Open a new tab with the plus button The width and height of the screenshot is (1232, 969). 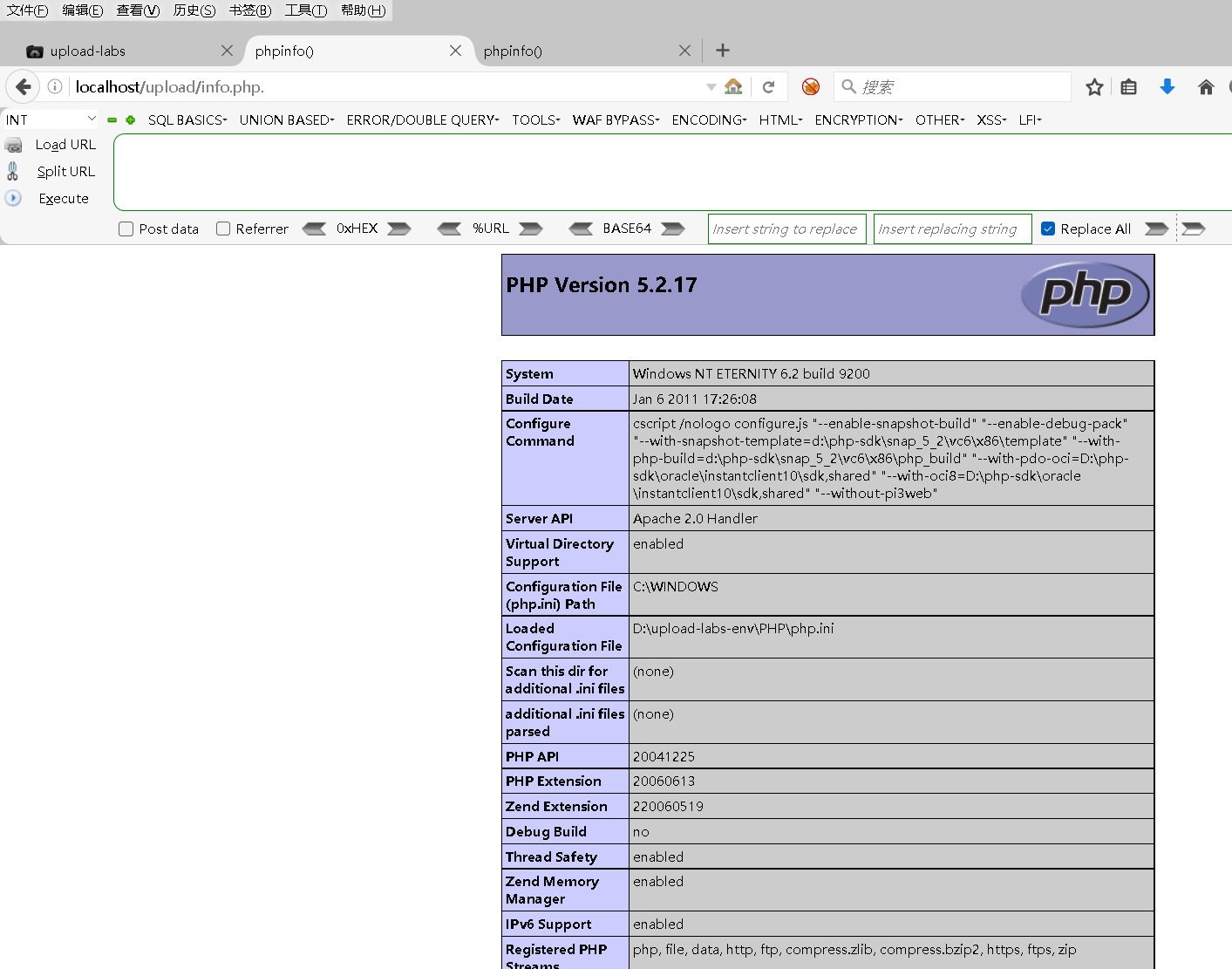[x=723, y=51]
